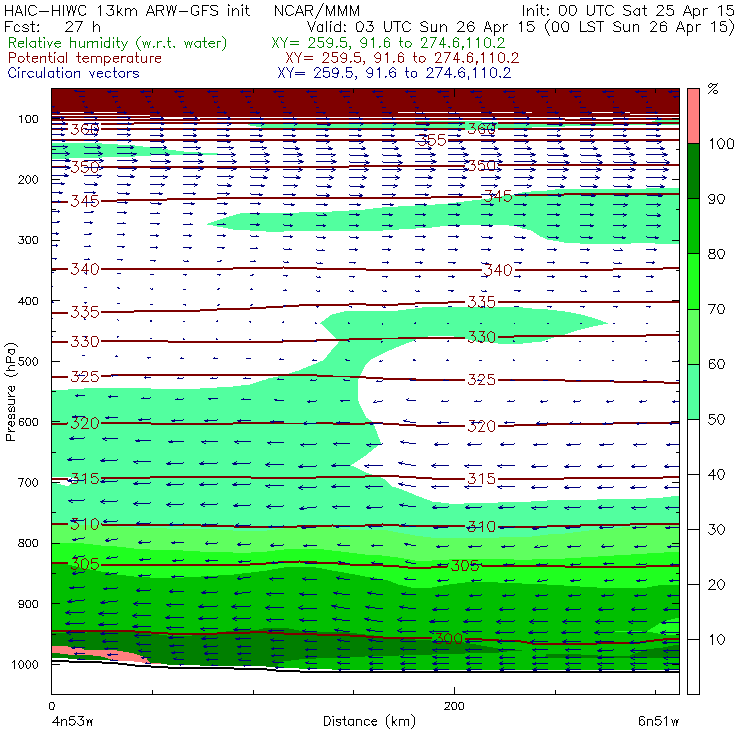Select the mint 50–60% color bar segment
The width and height of the screenshot is (740, 740).
(x=693, y=392)
